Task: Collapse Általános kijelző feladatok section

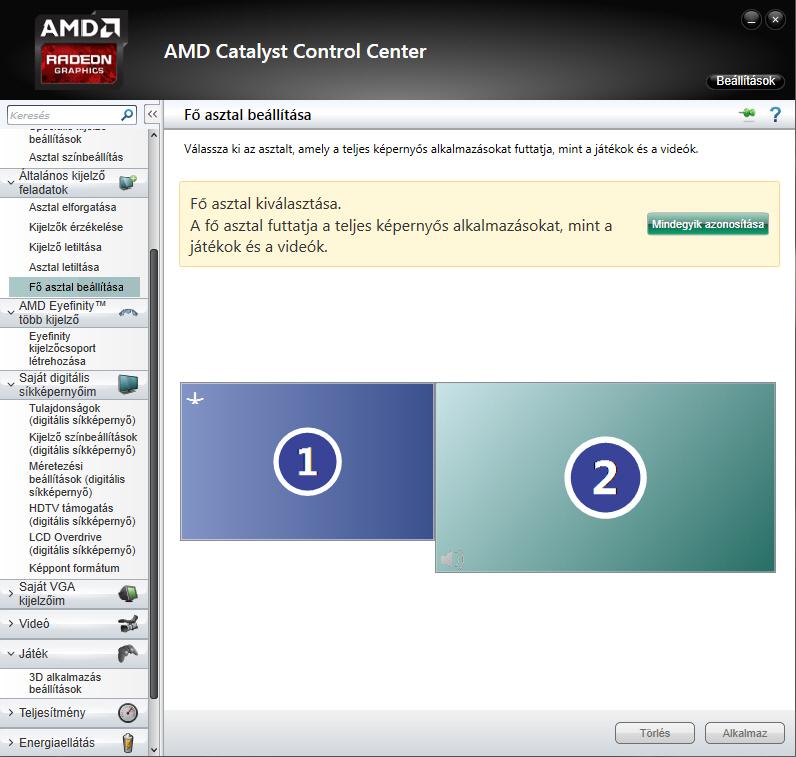Action: [x=10, y=182]
